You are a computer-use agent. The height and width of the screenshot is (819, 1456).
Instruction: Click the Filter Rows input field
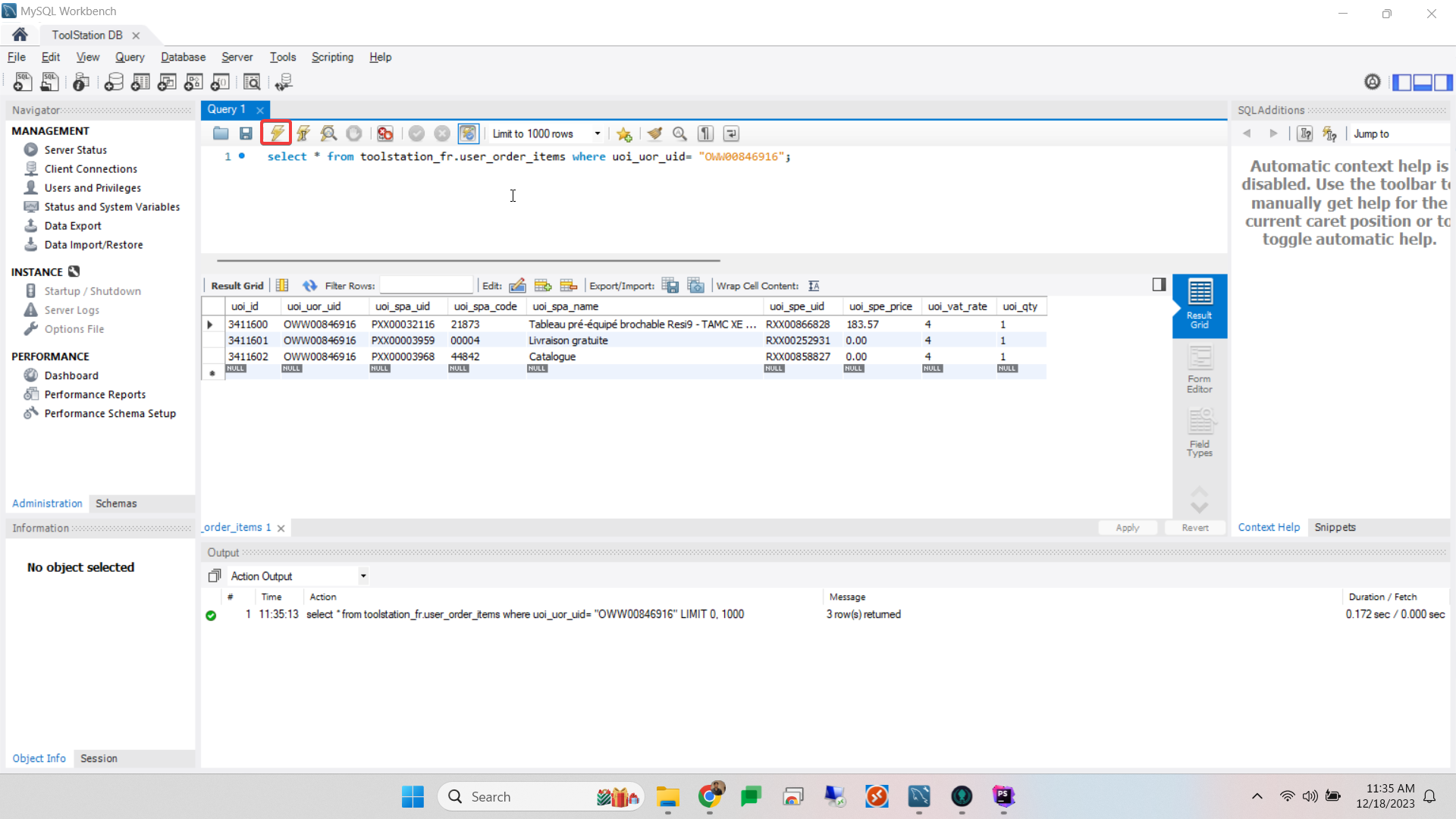click(x=425, y=286)
